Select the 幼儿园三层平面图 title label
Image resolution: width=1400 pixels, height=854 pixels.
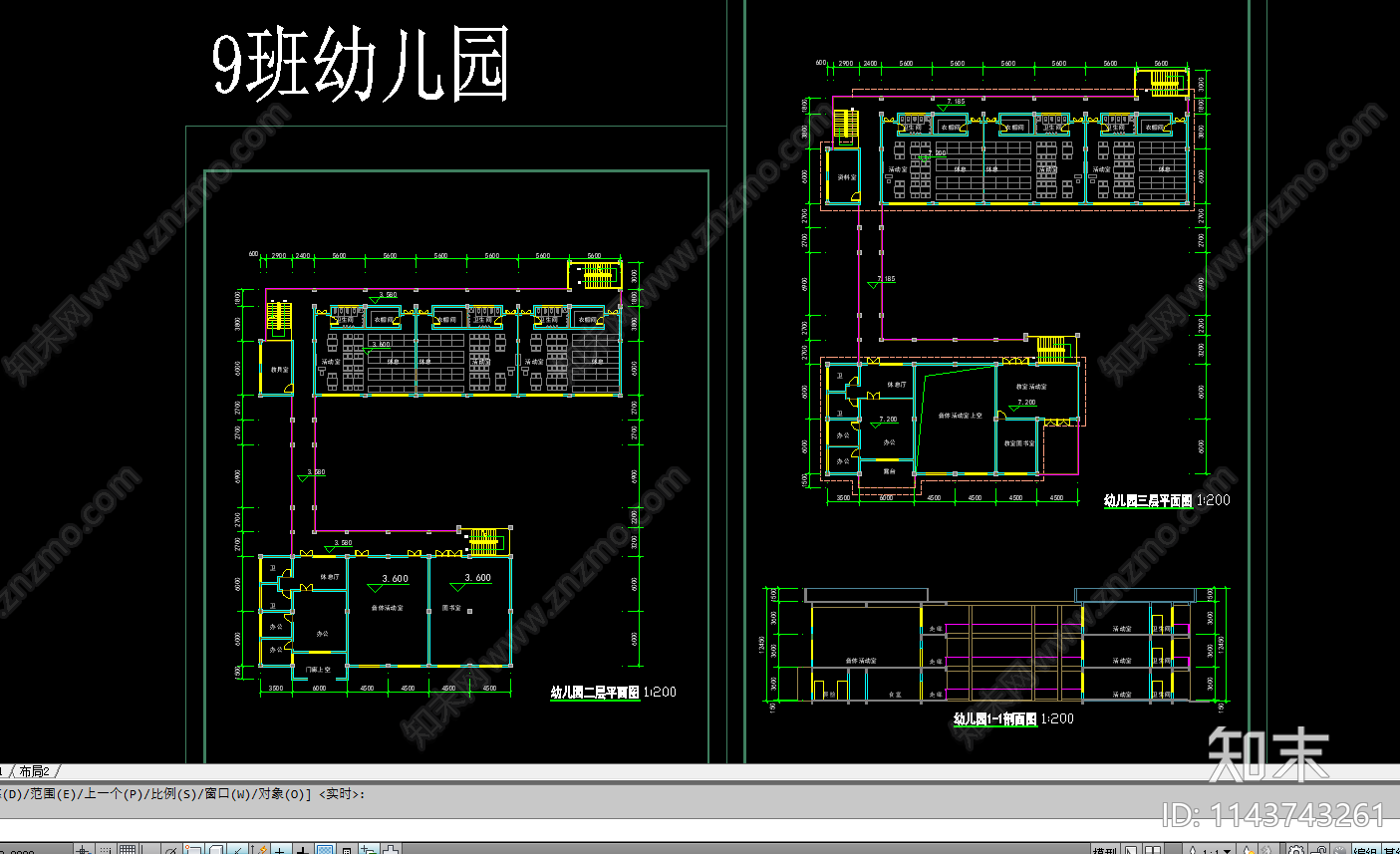click(x=1148, y=500)
